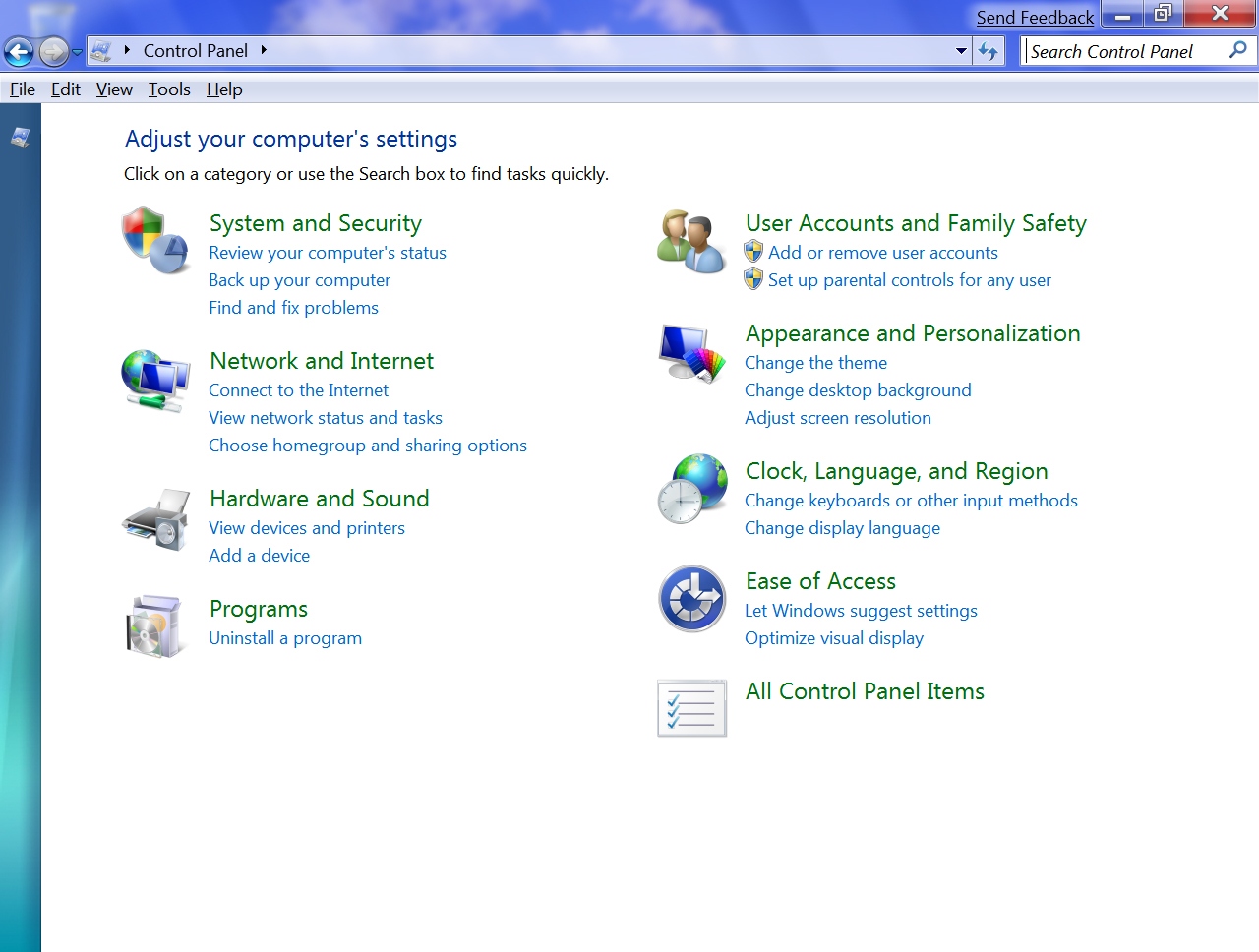Image resolution: width=1259 pixels, height=952 pixels.
Task: Open Programs heading
Action: click(259, 609)
